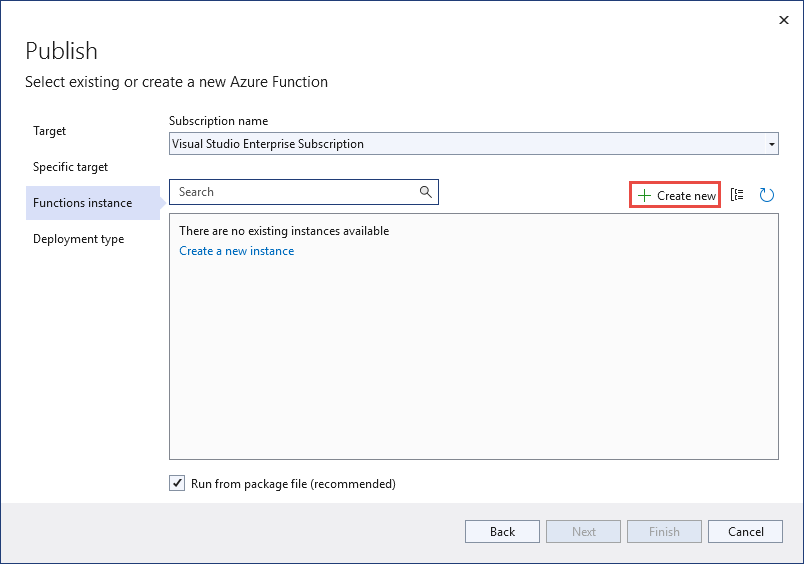The width and height of the screenshot is (804, 564).
Task: Click the 'There are no existing instances available' text
Action: click(x=284, y=231)
